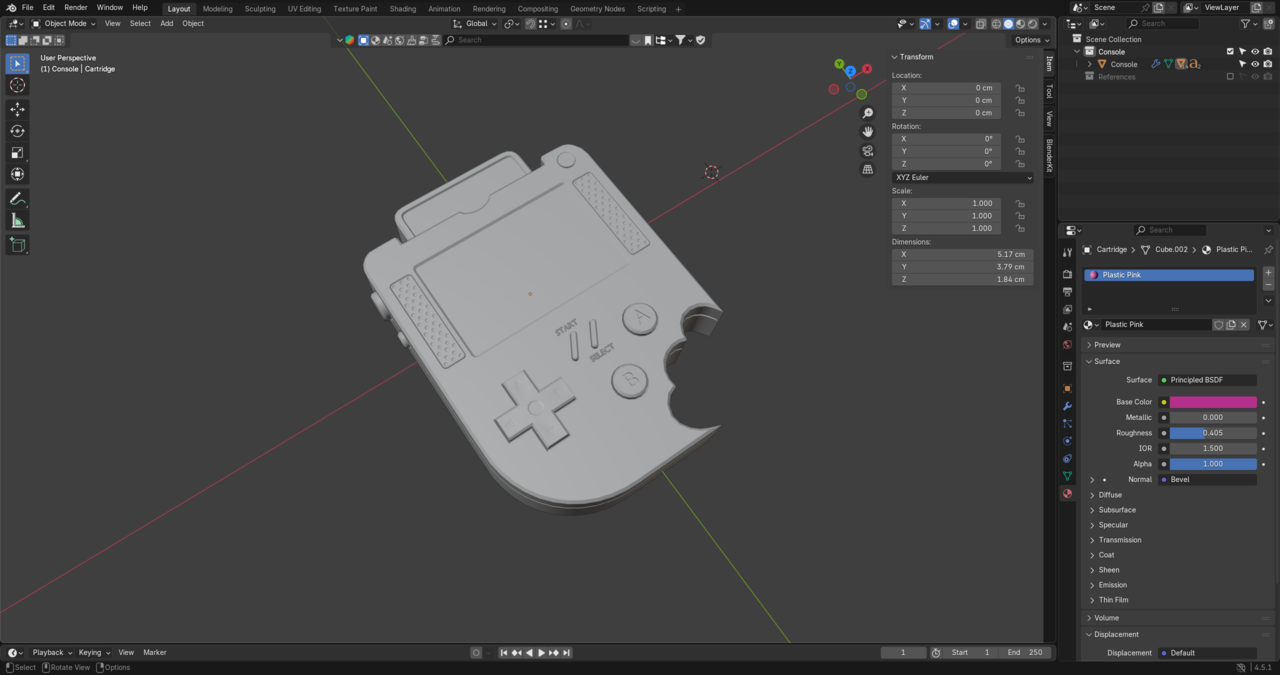The image size is (1280, 675).
Task: Select the Scale tool
Action: point(17,153)
